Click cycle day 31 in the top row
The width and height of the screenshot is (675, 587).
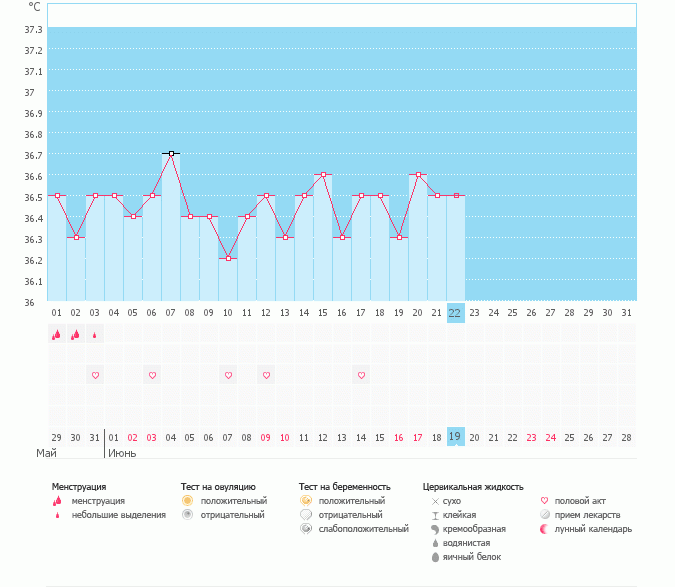[x=626, y=312]
